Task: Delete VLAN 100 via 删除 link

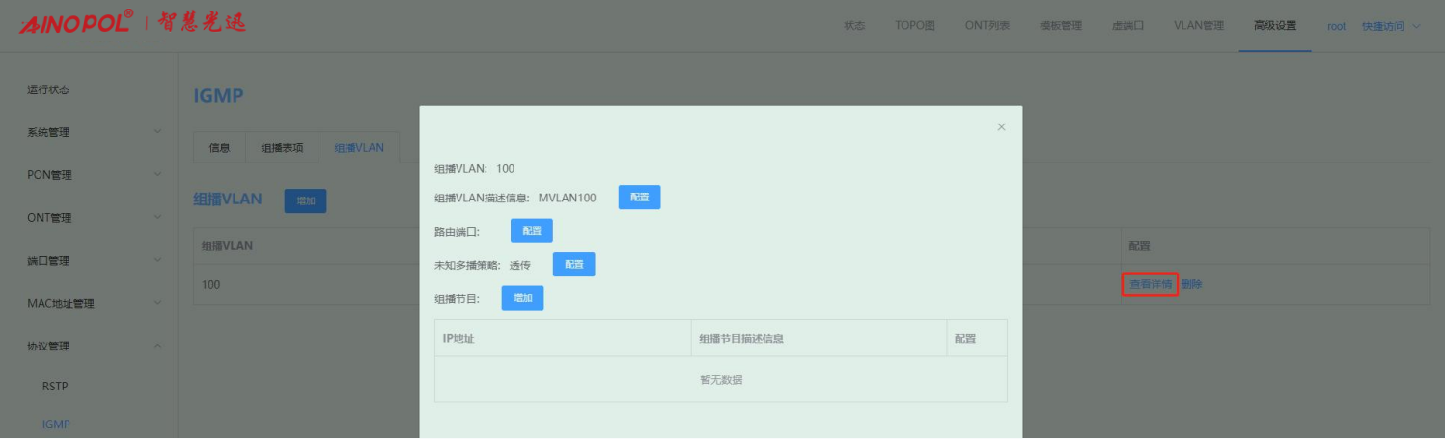Action: (1192, 285)
